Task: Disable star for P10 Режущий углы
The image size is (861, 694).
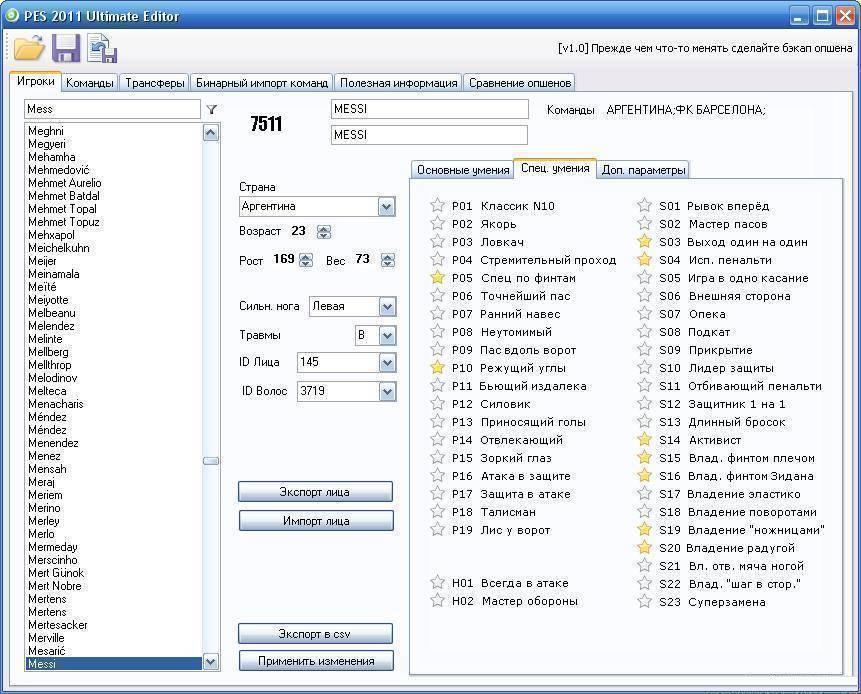Action: (x=437, y=368)
